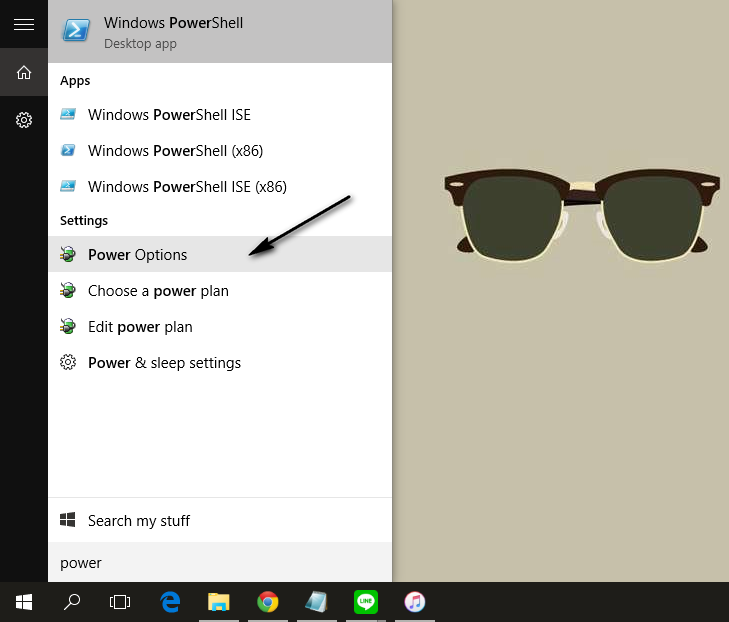Screen dimensions: 729x622
Task: Open Power Options setting
Action: 220,254
